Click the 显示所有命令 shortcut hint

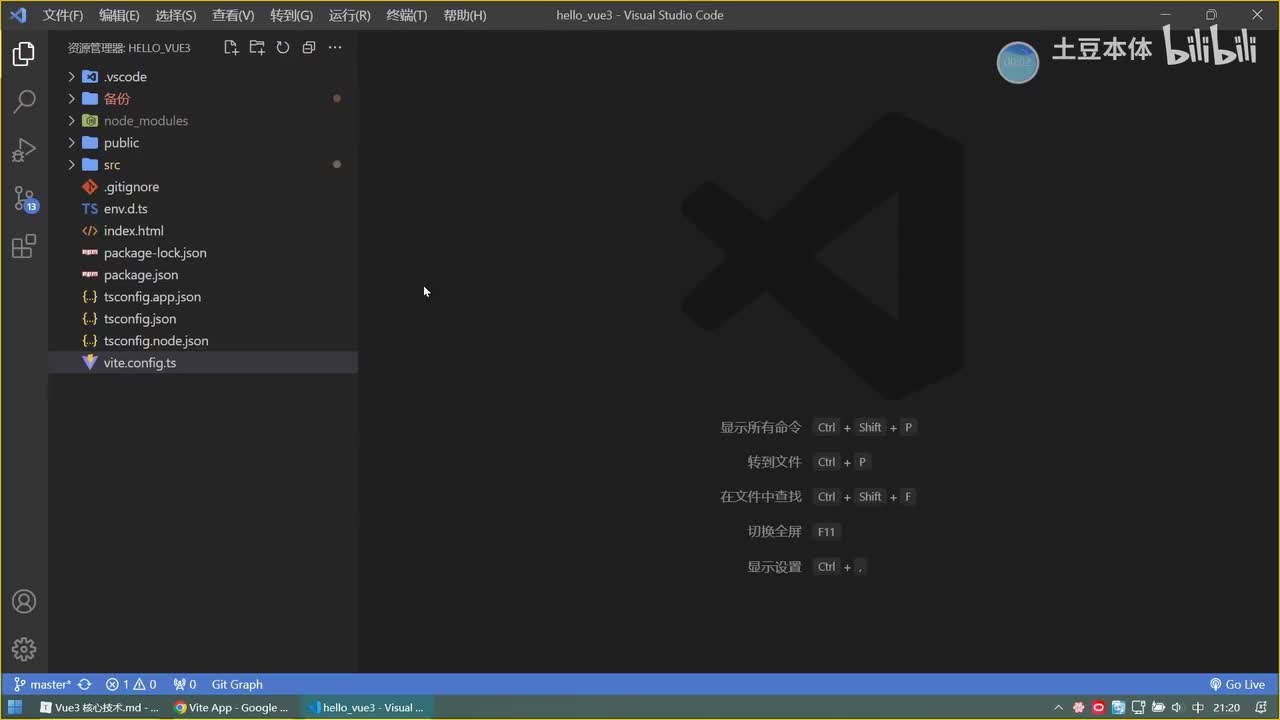coord(761,427)
